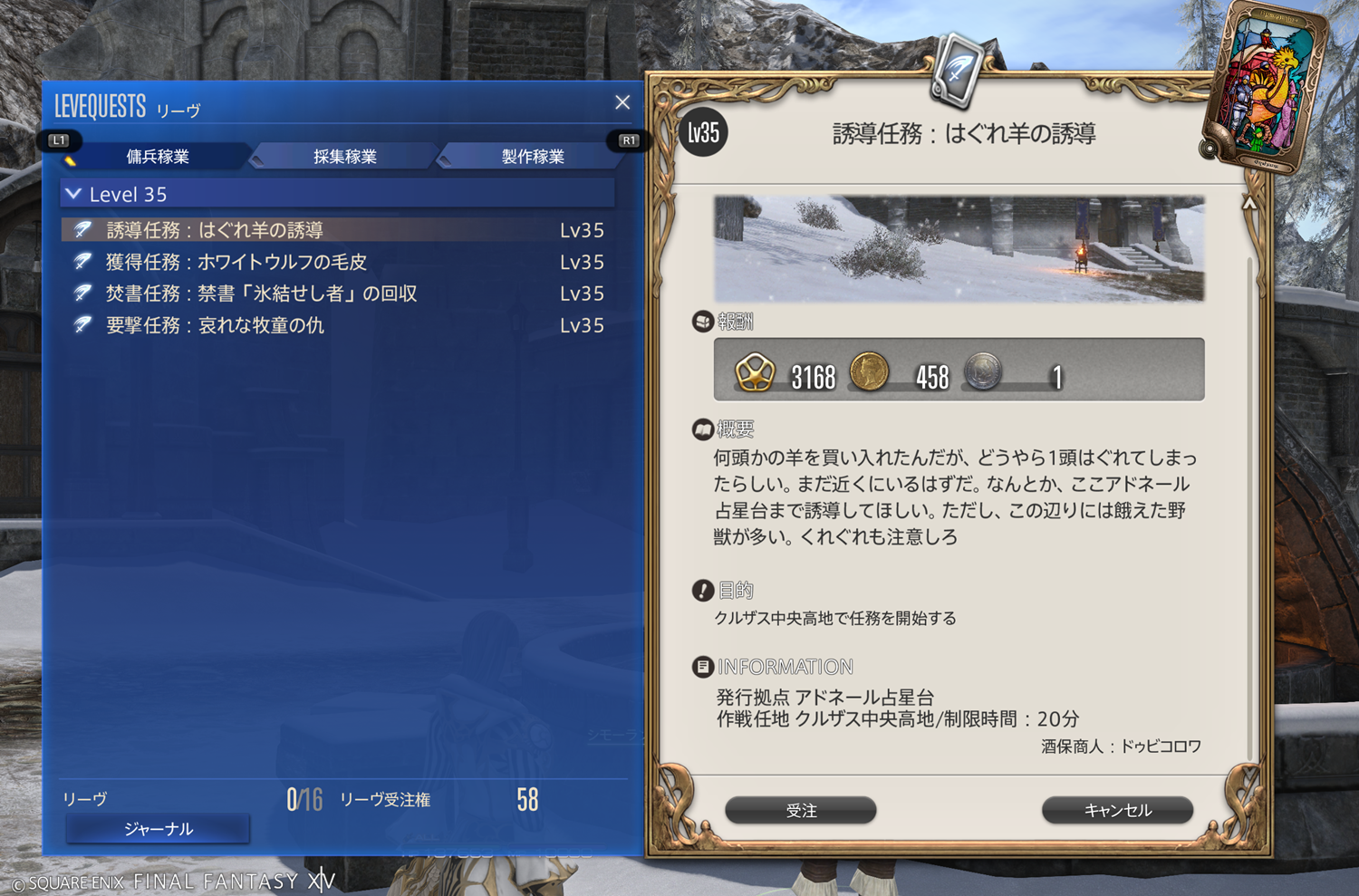The width and height of the screenshot is (1359, 896).
Task: Accept the leve with 受注 button
Action: coord(801,810)
